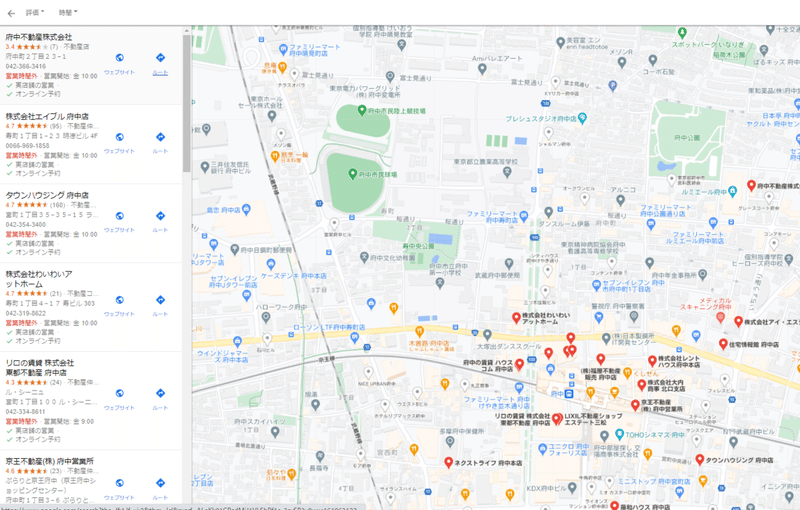Select red map pin for 株式会社大内商事 北口支店

click(642, 385)
